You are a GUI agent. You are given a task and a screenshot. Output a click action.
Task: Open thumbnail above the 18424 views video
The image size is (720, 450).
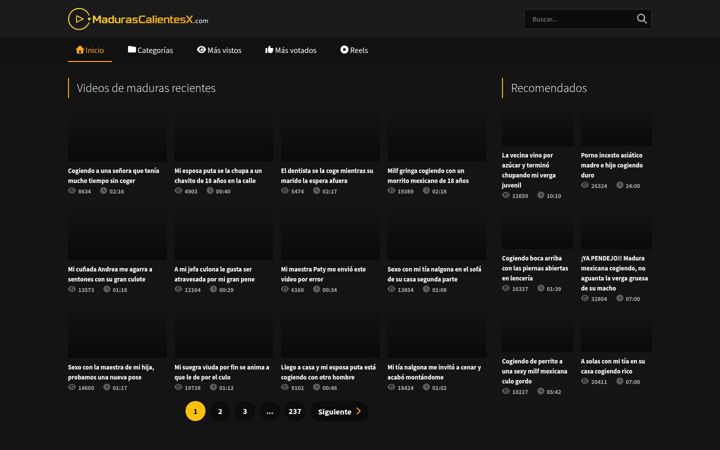(437, 333)
